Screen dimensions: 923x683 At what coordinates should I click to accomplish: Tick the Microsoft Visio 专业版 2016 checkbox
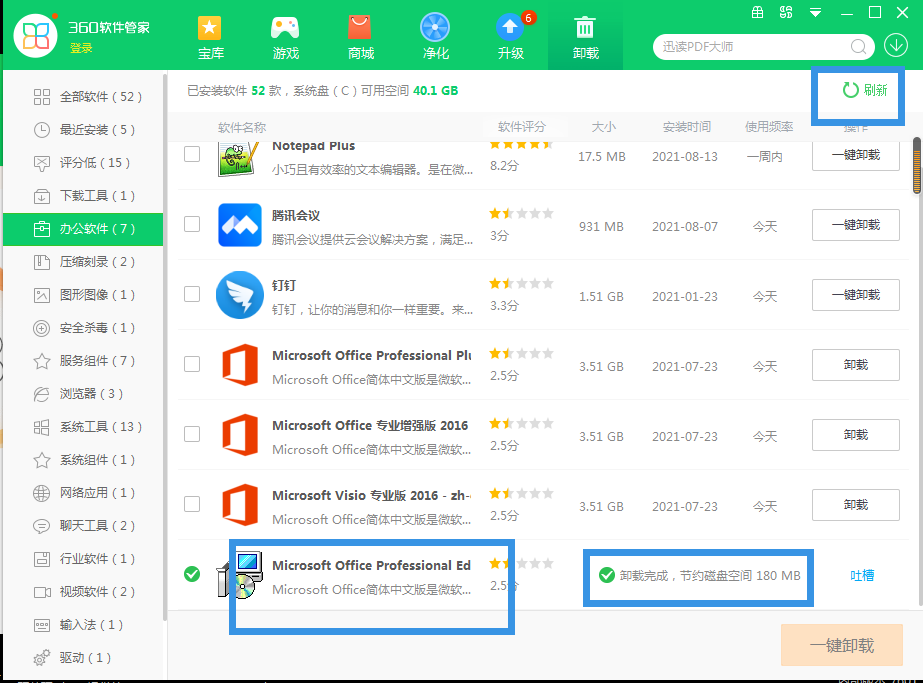click(x=192, y=505)
